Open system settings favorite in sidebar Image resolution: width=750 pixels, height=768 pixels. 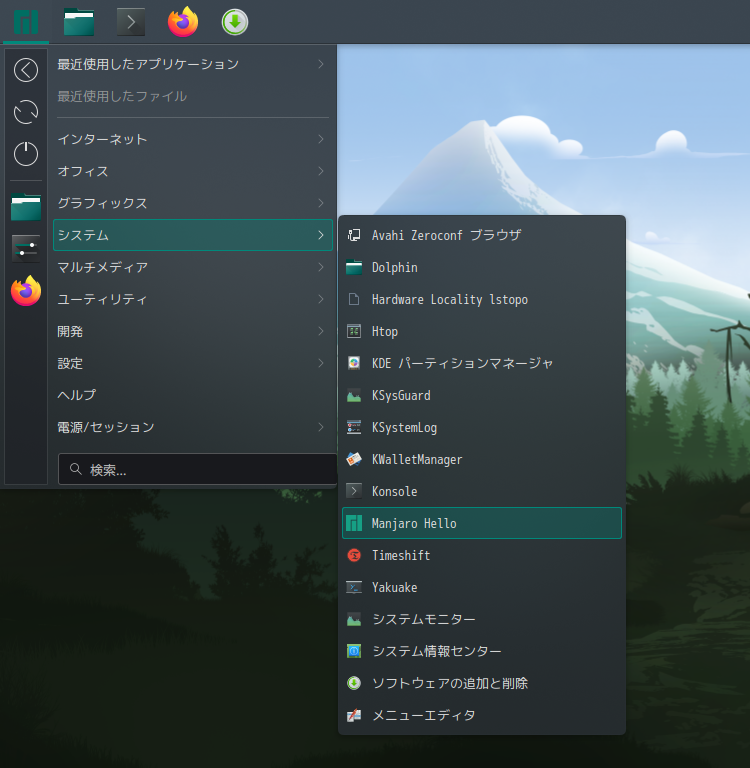[x=26, y=248]
